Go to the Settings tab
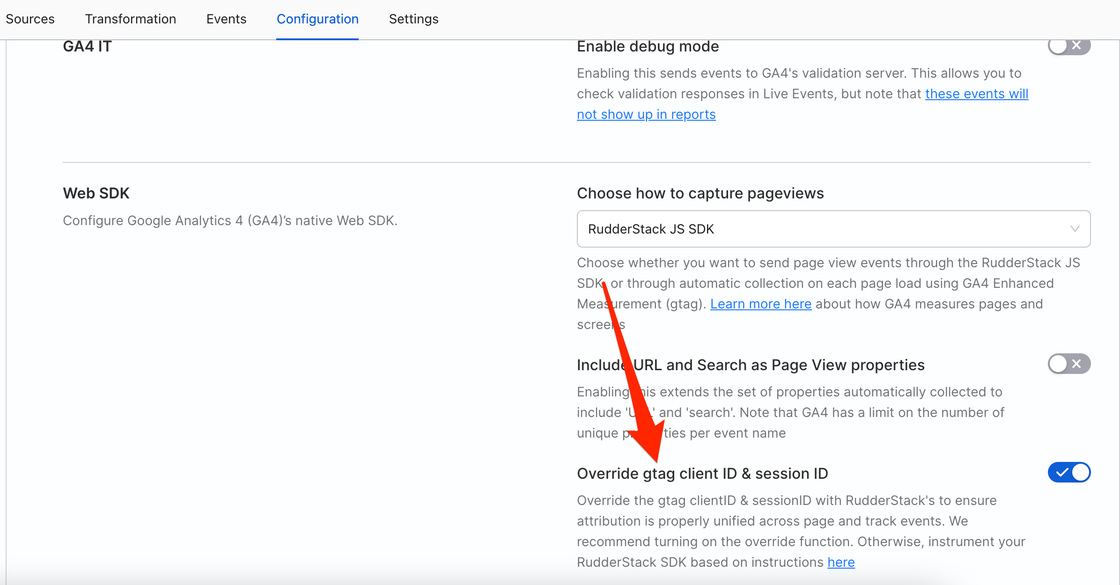1120x585 pixels. click(x=414, y=19)
